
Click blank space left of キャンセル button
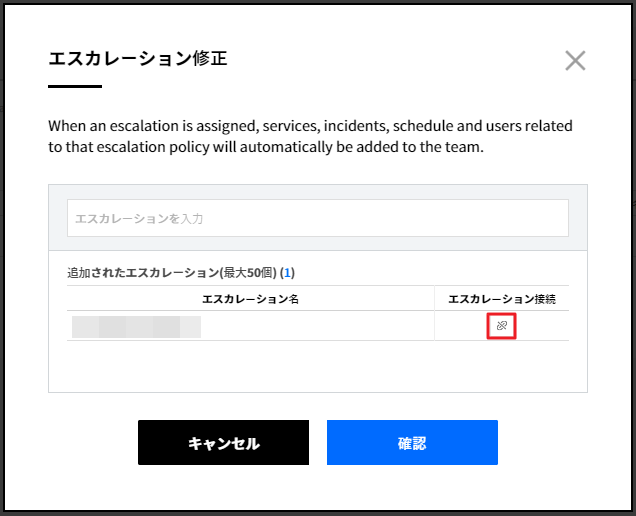click(x=92, y=443)
